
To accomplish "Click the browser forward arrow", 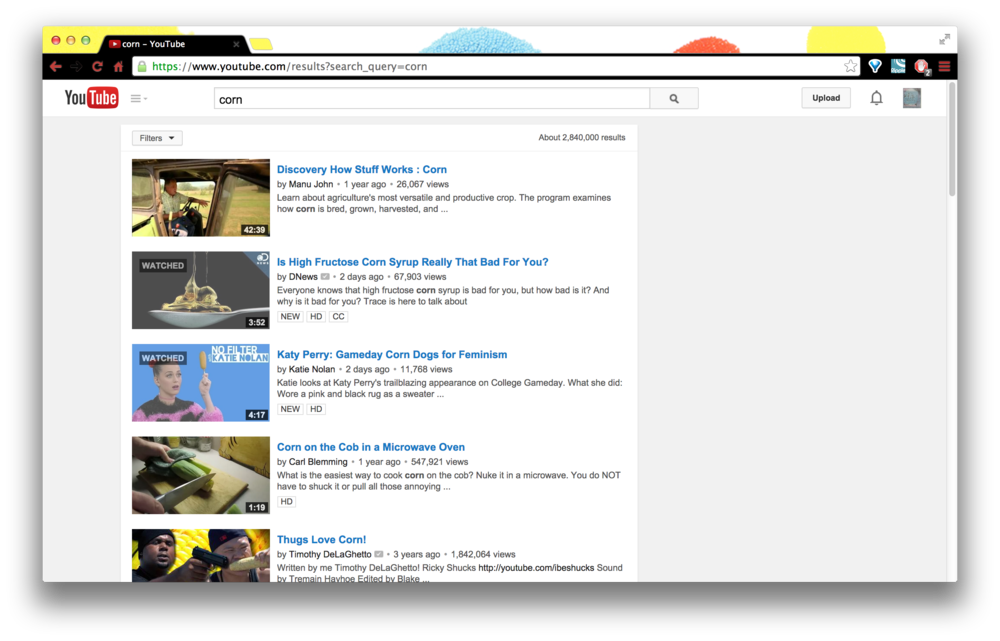I will [x=77, y=66].
